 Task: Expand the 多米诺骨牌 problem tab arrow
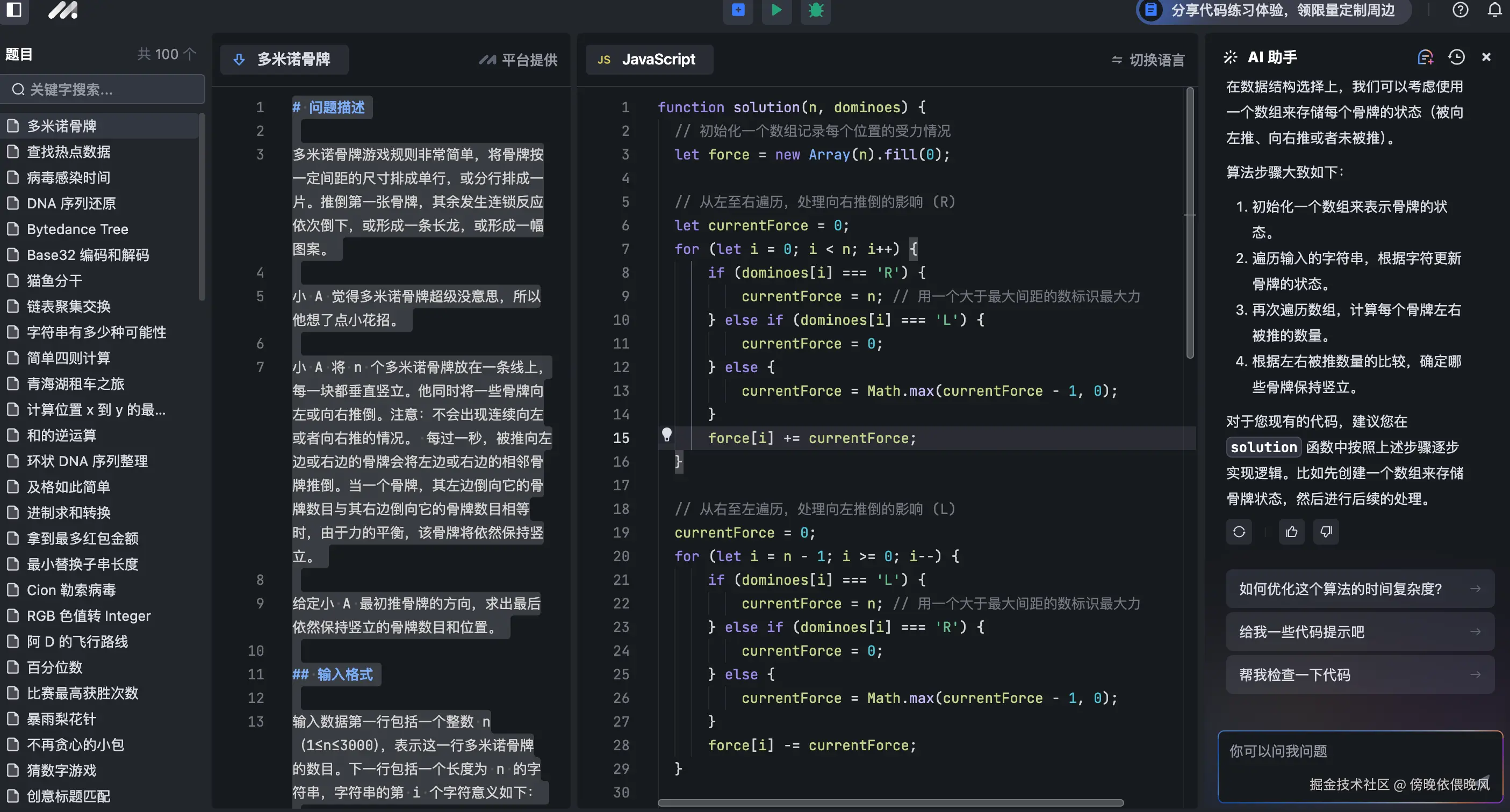pos(239,60)
